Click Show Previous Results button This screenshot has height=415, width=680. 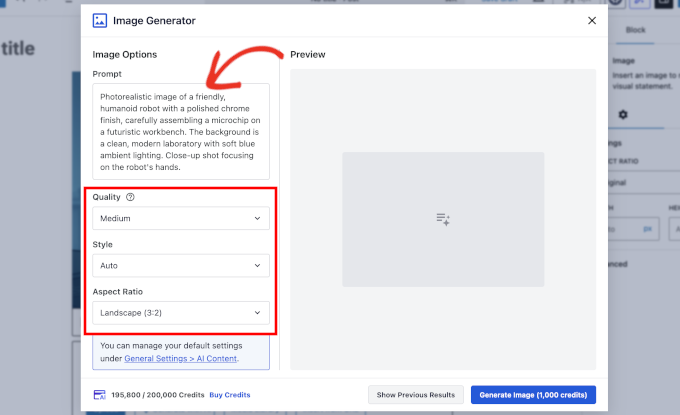point(415,395)
